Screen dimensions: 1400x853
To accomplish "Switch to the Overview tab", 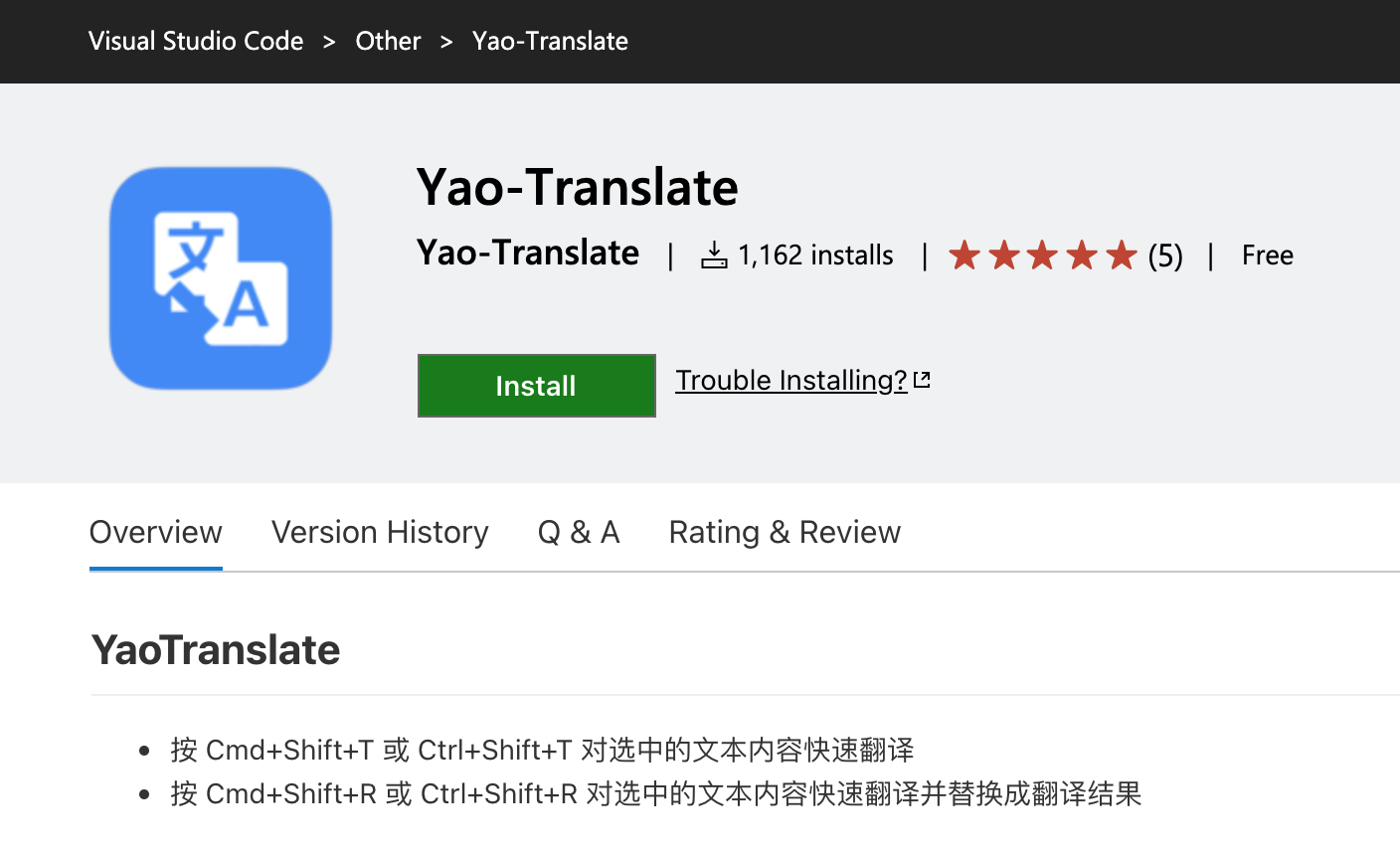I will [x=156, y=532].
